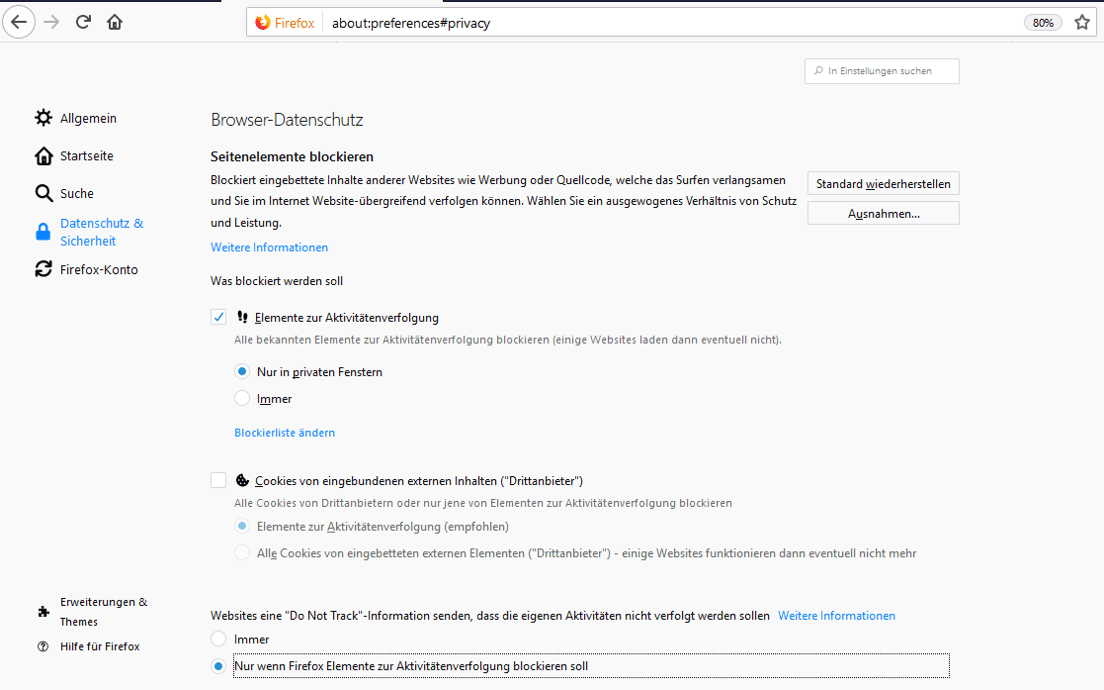Uncheck 'Elemente zur Aktivitätenverfolgung' checkbox
The width and height of the screenshot is (1104, 690).
(218, 317)
